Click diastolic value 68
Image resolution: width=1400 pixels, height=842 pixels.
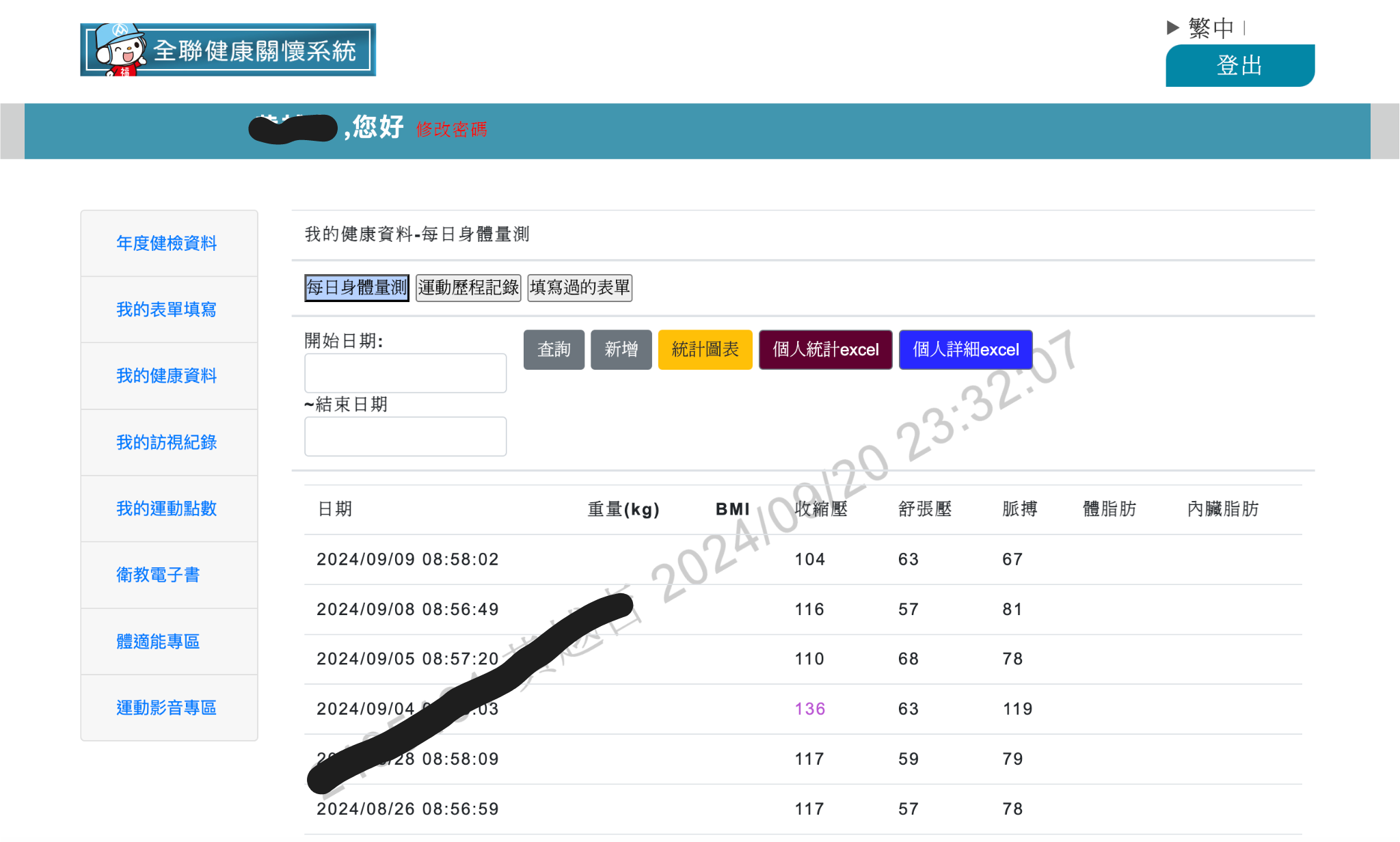tap(908, 660)
